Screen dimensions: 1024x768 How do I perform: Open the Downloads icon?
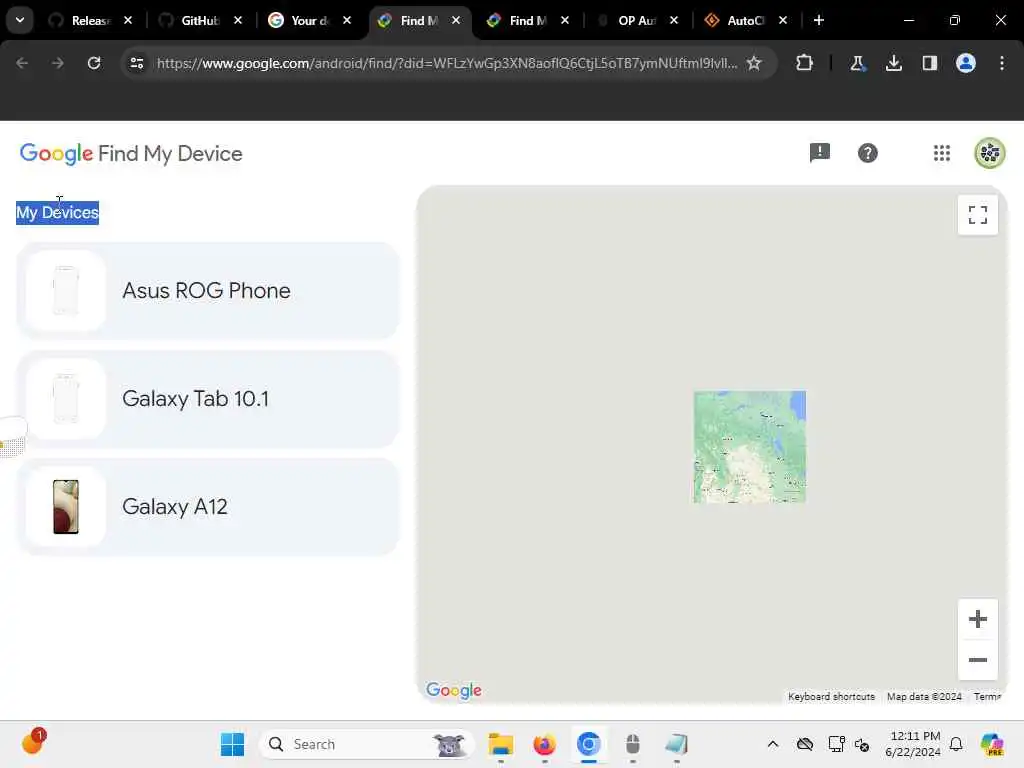pyautogui.click(x=893, y=63)
